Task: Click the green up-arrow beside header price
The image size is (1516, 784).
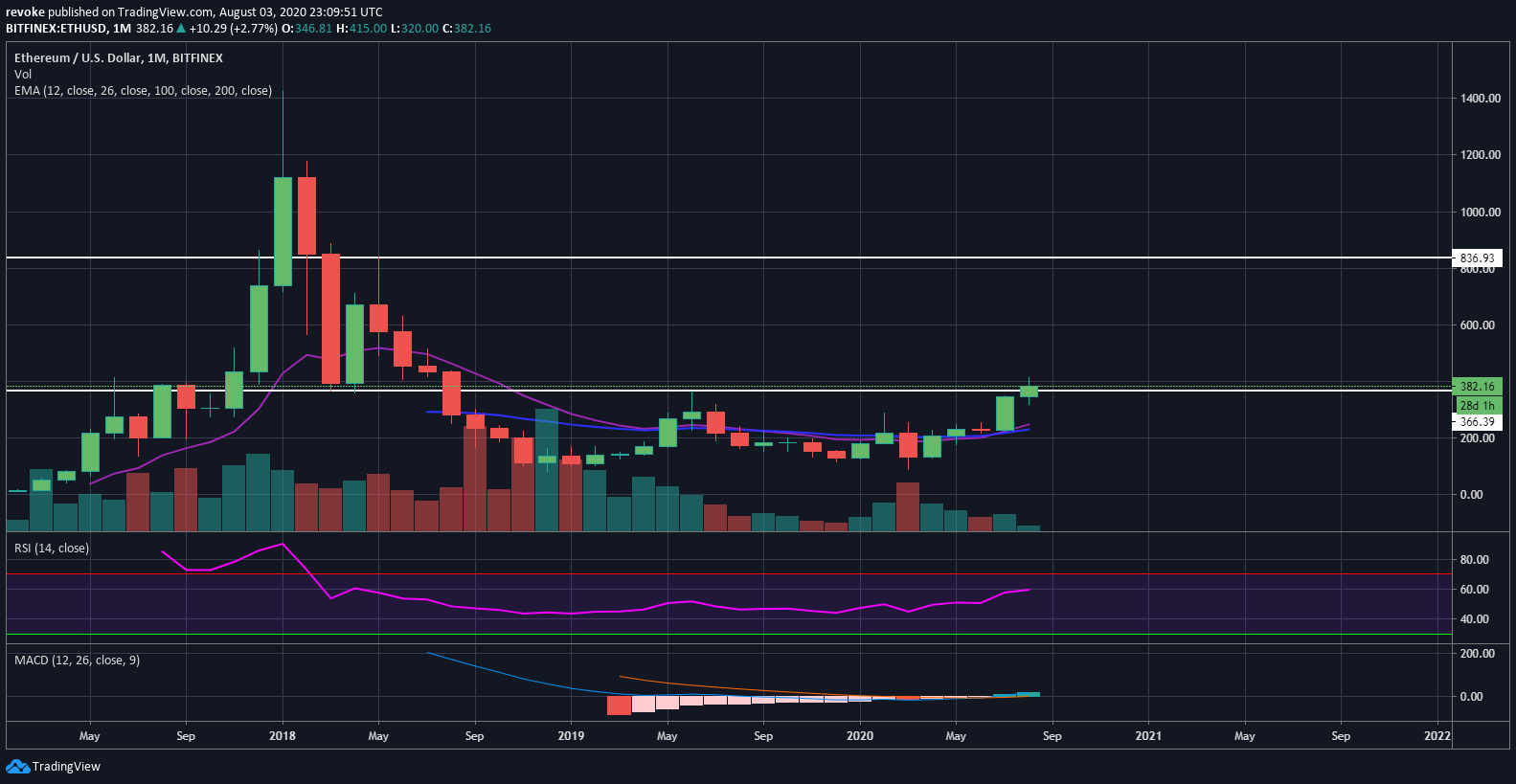Action: [181, 29]
